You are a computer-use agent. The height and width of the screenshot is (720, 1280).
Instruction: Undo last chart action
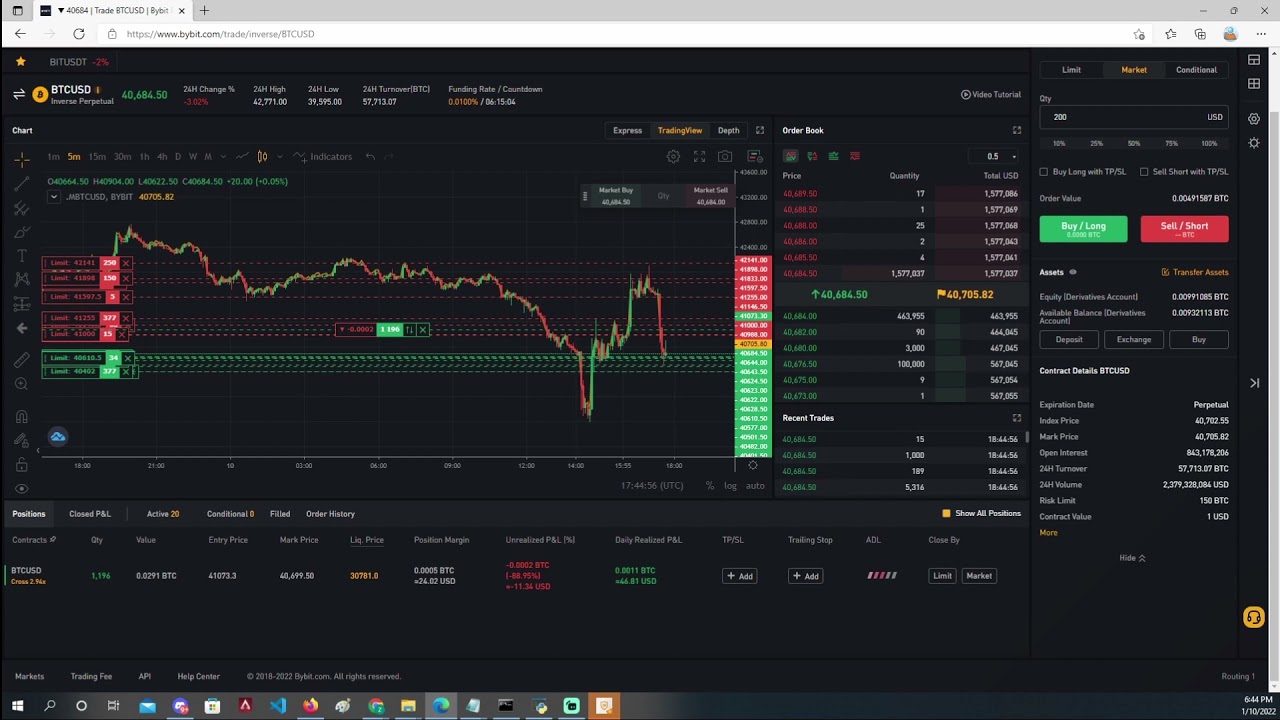tap(370, 157)
